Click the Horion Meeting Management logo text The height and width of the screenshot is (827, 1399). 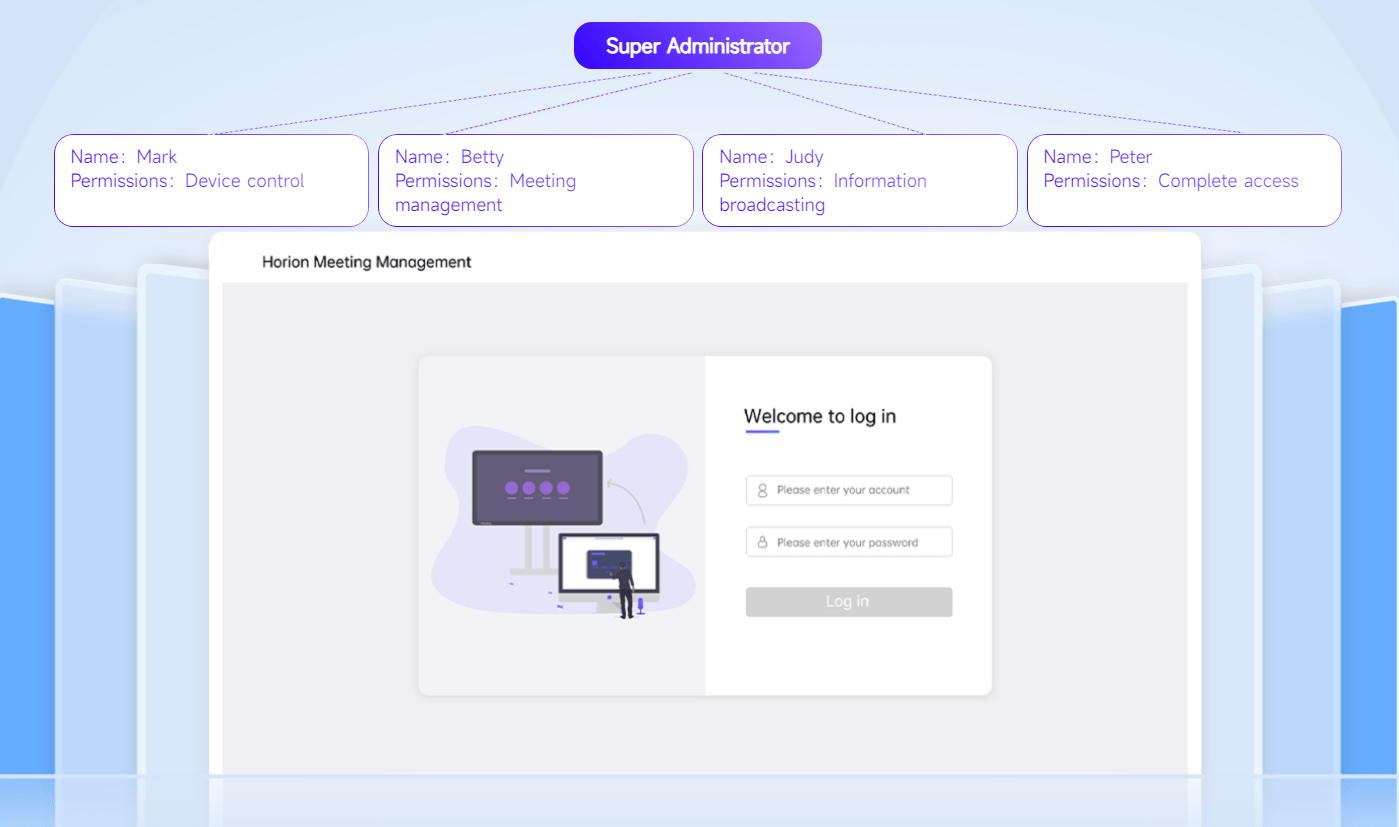[366, 262]
